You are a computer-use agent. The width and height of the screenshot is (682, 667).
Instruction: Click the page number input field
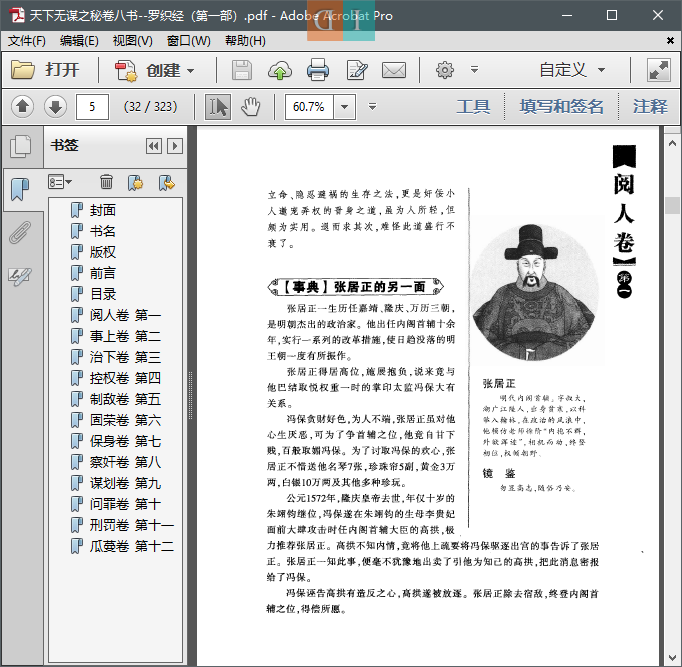tap(92, 107)
